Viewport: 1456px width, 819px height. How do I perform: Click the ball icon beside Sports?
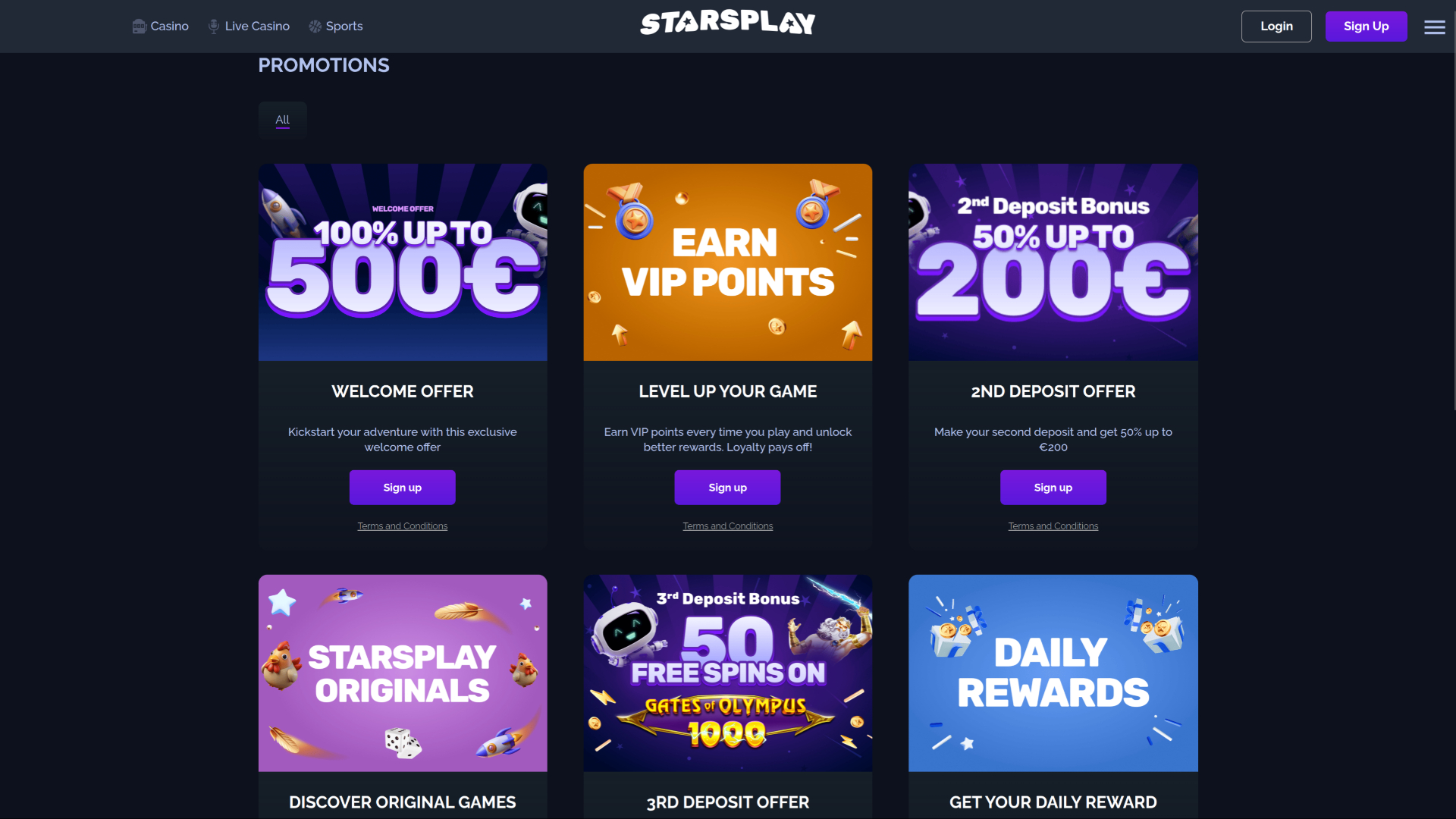pyautogui.click(x=314, y=26)
